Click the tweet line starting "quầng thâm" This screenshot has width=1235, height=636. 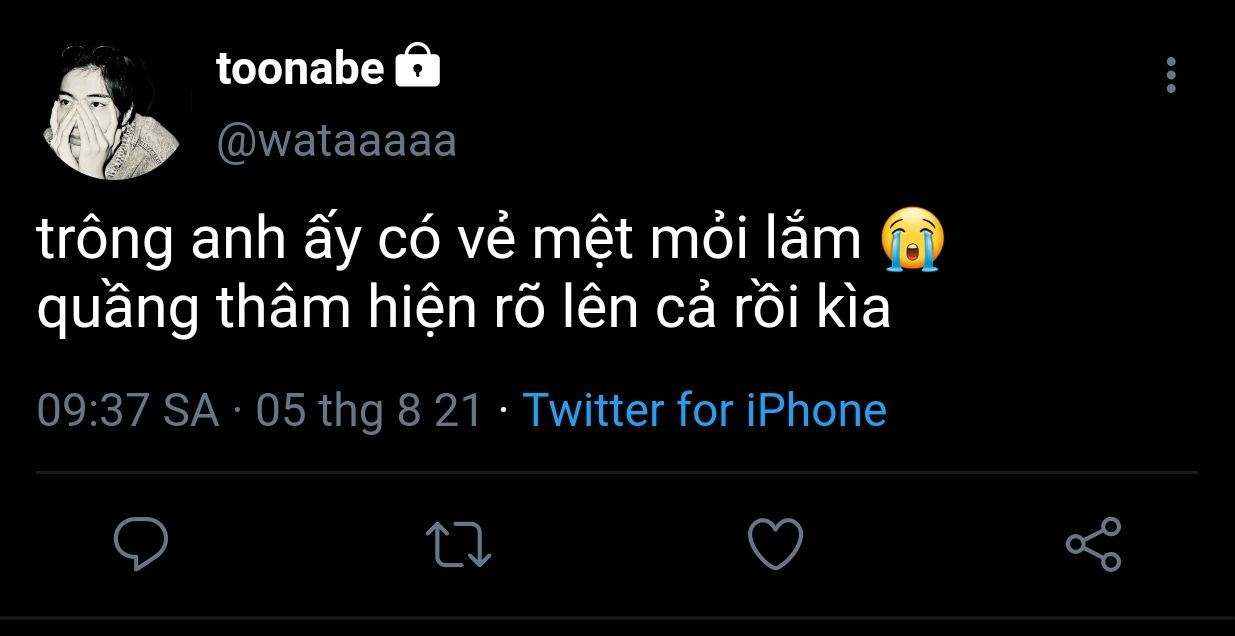point(463,311)
